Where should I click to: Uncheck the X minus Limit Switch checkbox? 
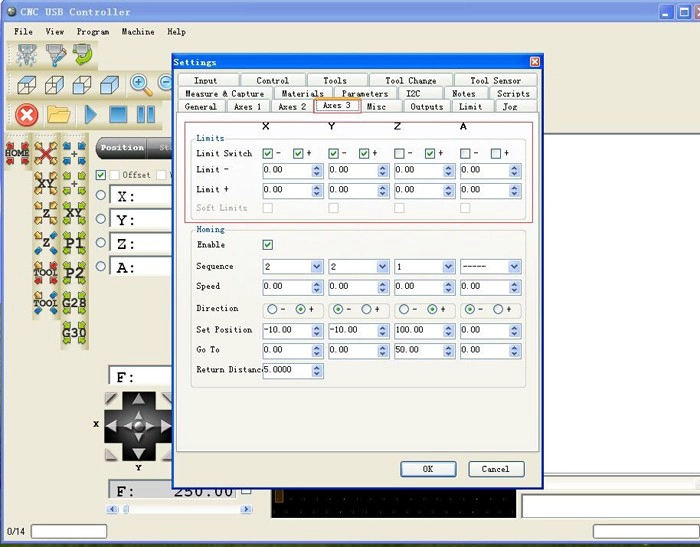pyautogui.click(x=268, y=154)
